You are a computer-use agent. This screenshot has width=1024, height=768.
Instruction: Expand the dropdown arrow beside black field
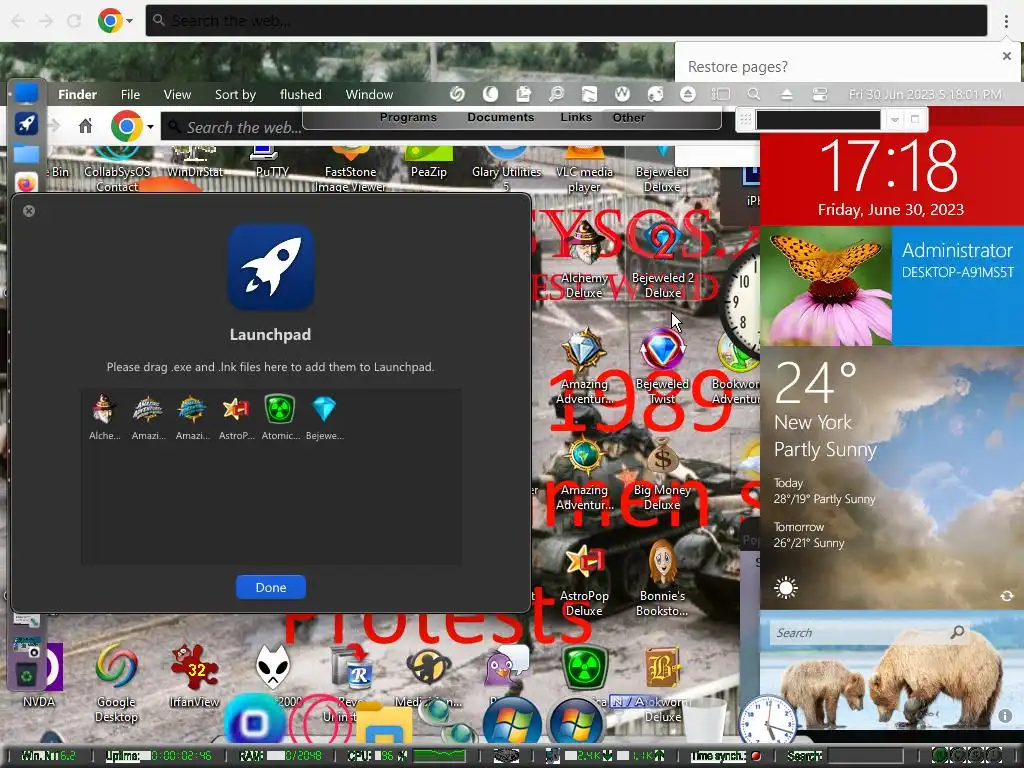click(895, 120)
